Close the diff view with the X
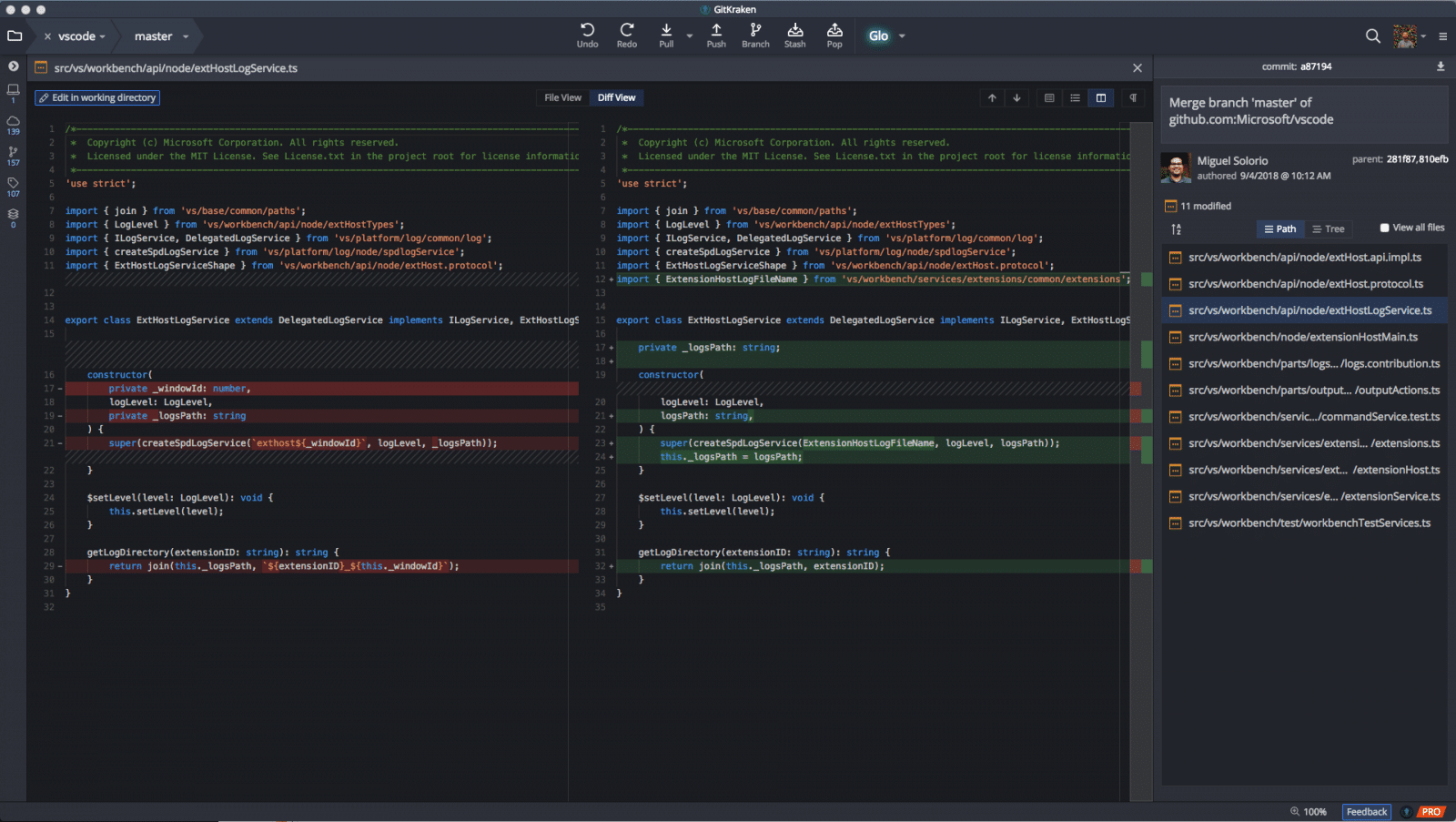This screenshot has width=1456, height=822. (x=1137, y=67)
